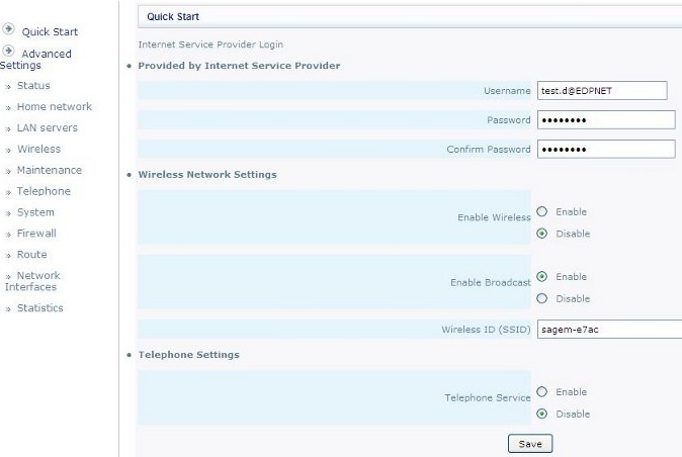Viewport: 682px width, 457px height.
Task: Click the Username input field
Action: tap(602, 90)
